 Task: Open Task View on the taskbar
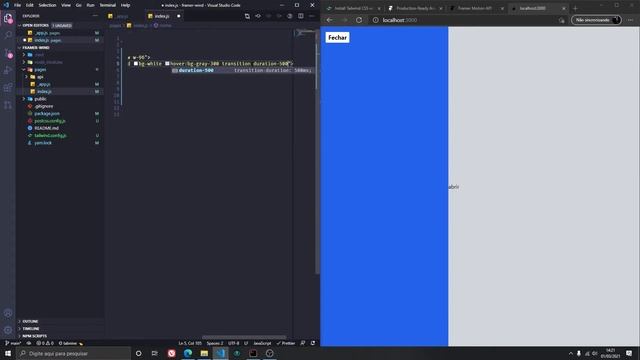(x=155, y=353)
